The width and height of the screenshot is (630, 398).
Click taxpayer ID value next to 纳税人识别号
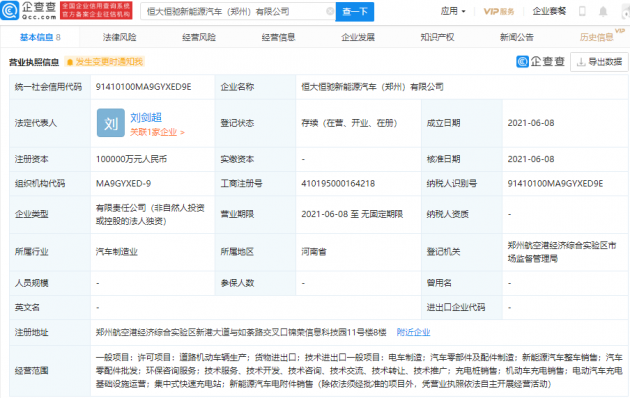click(555, 184)
